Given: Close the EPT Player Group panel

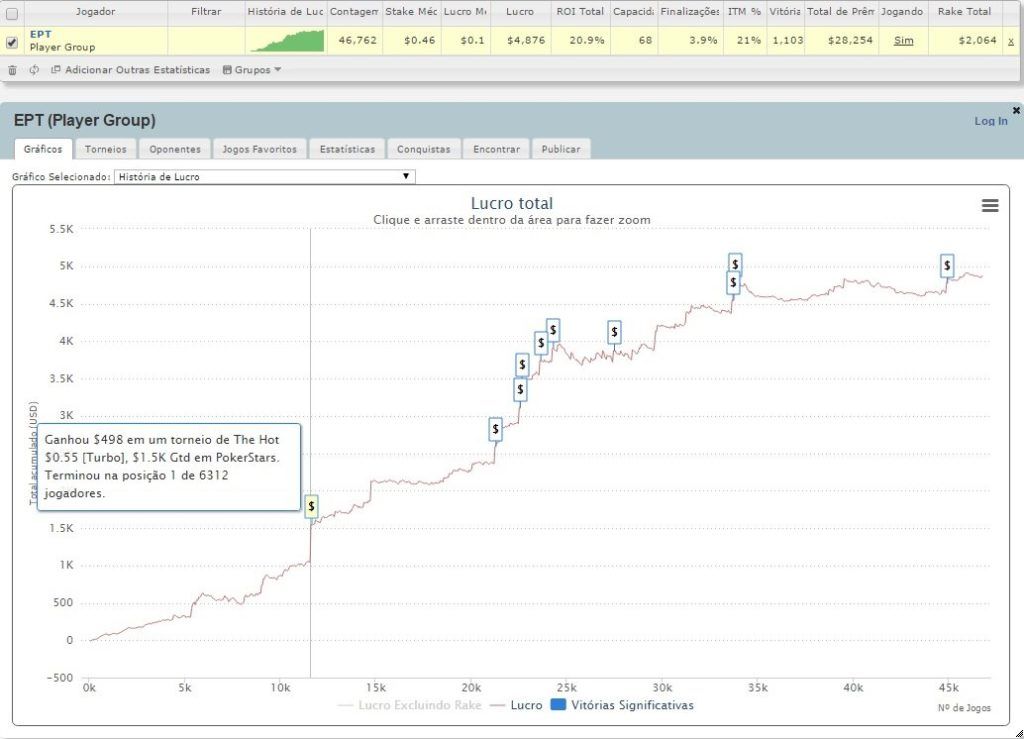Looking at the screenshot, I should click(1016, 110).
